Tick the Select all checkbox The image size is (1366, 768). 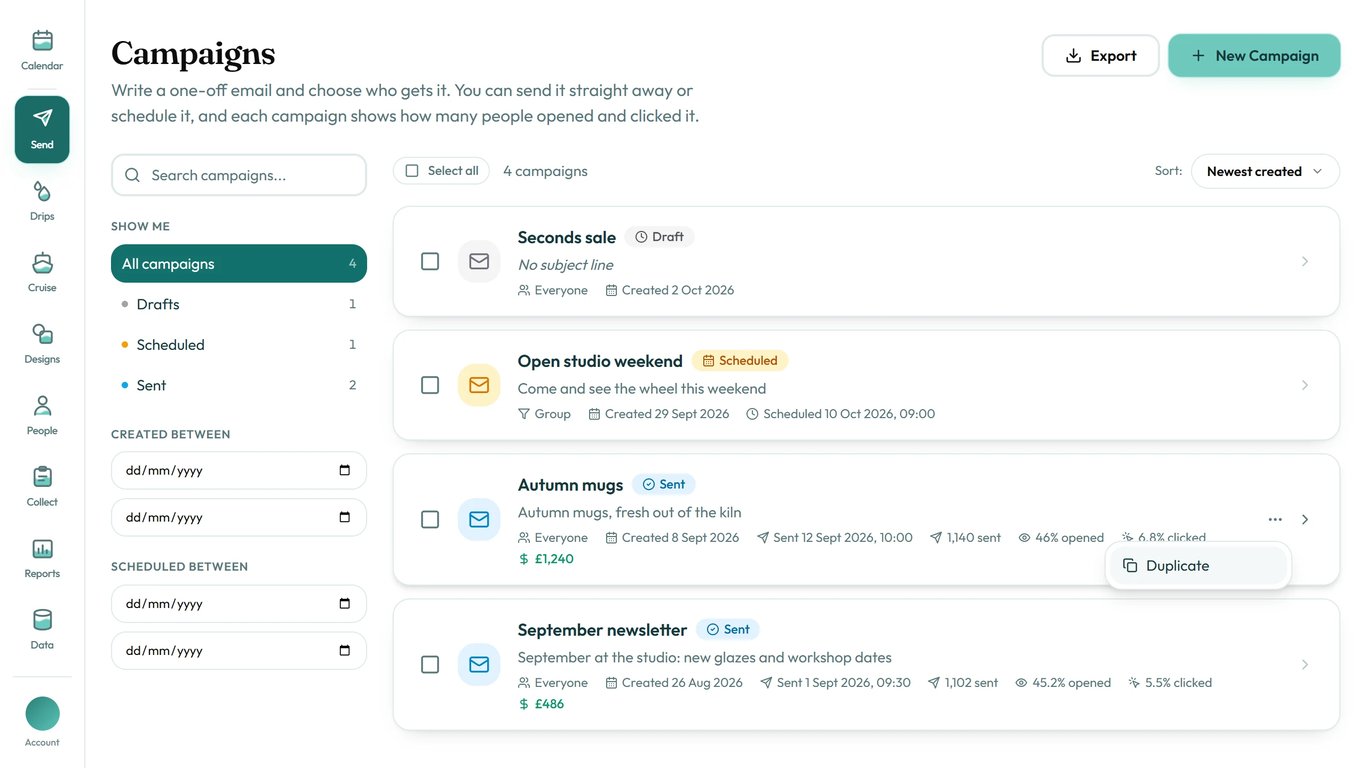[x=412, y=171]
